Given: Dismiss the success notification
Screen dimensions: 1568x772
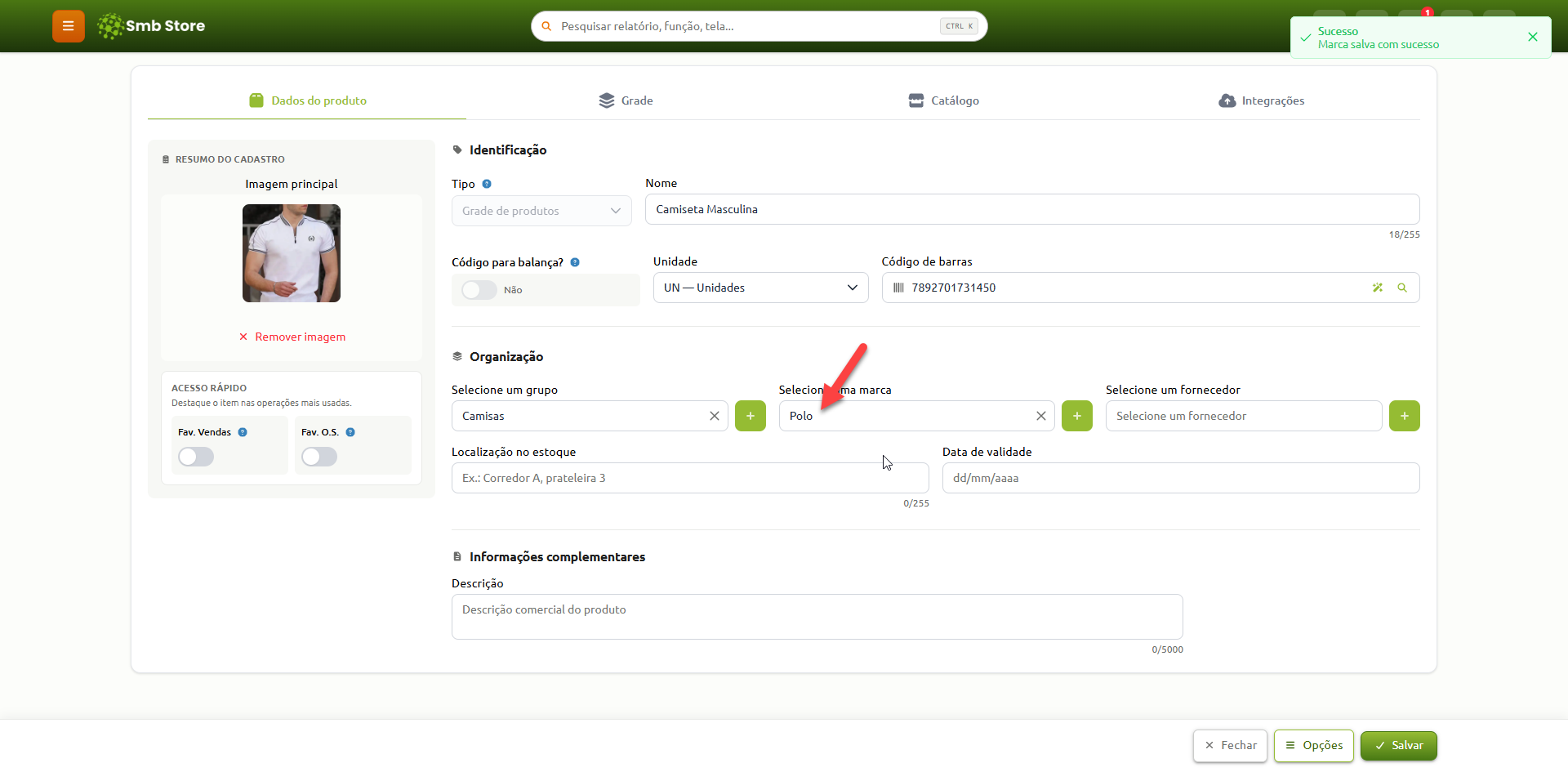Looking at the screenshot, I should pyautogui.click(x=1533, y=37).
